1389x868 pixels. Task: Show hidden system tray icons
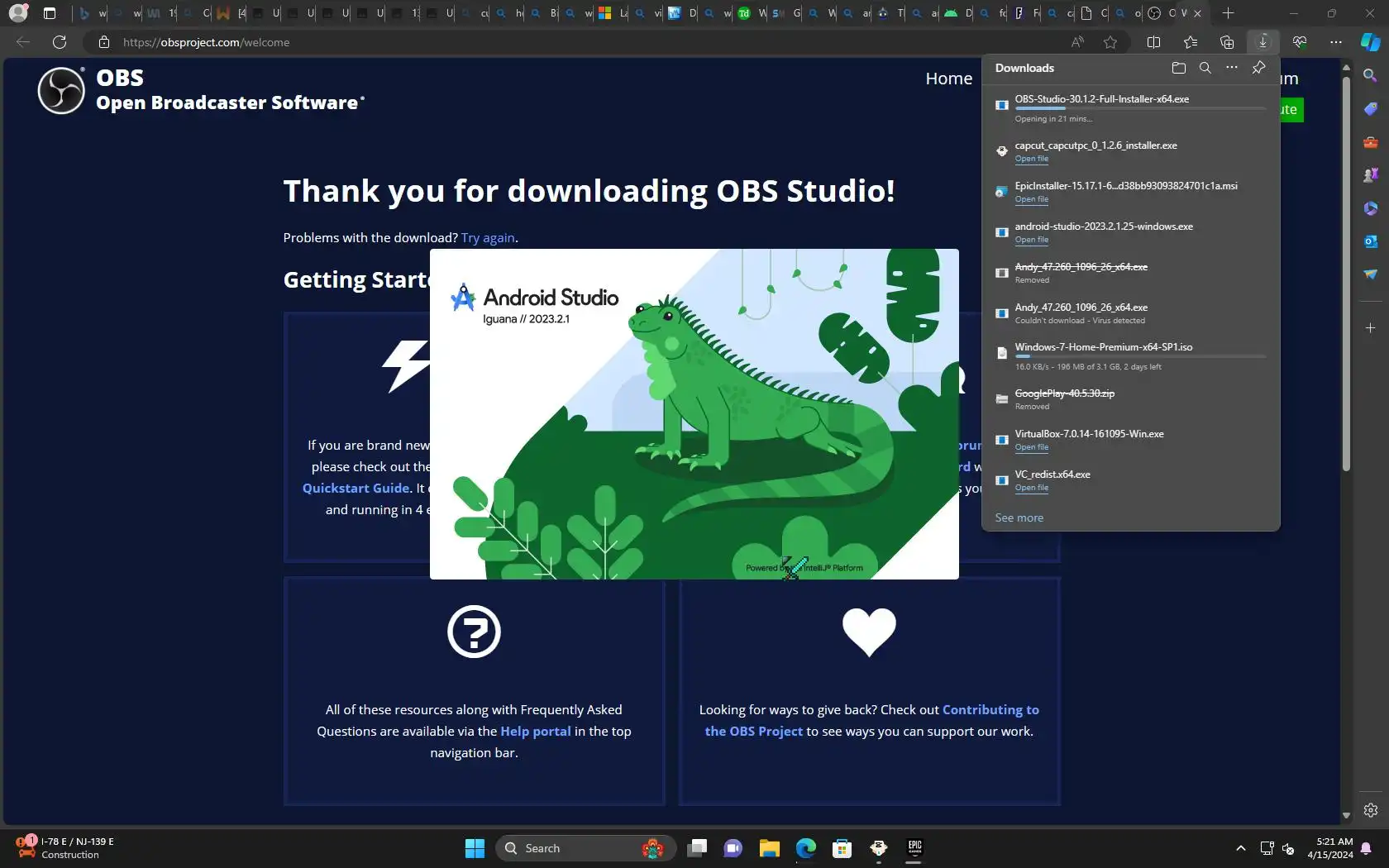tap(1240, 848)
